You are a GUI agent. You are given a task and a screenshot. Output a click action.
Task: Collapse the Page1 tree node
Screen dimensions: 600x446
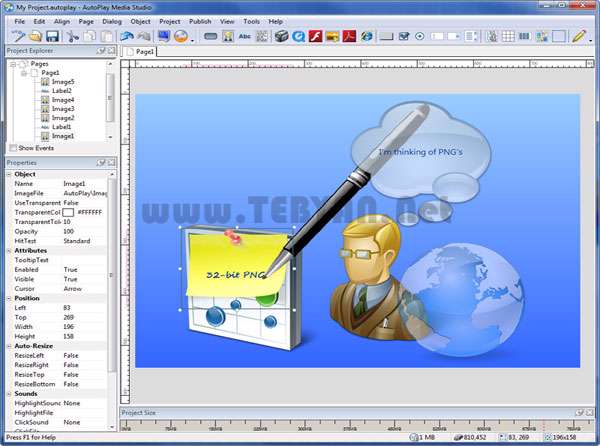point(24,73)
